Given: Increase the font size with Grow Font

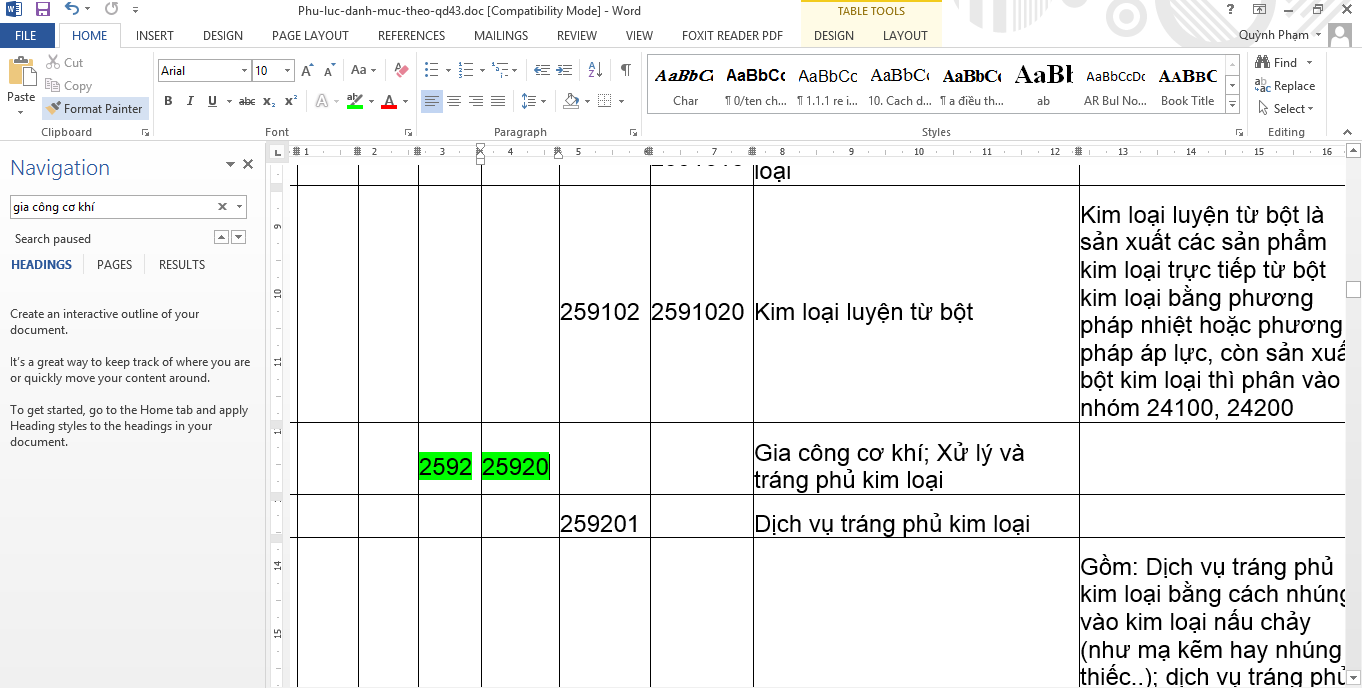Looking at the screenshot, I should click(308, 71).
